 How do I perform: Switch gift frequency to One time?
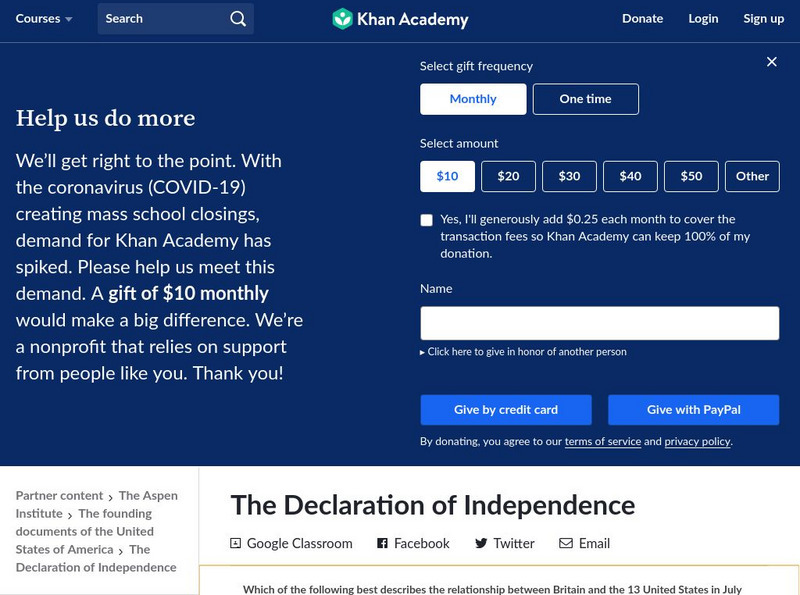pos(587,99)
